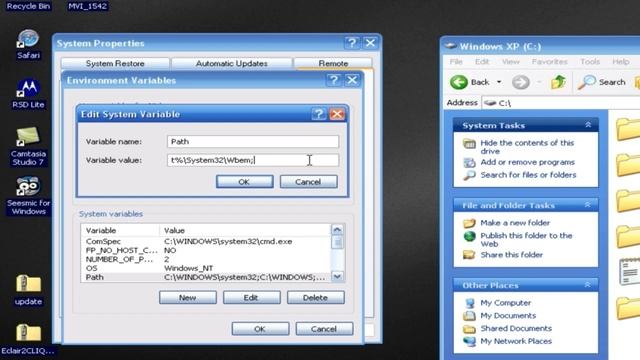Click help button in Edit System Variable

click(x=319, y=114)
